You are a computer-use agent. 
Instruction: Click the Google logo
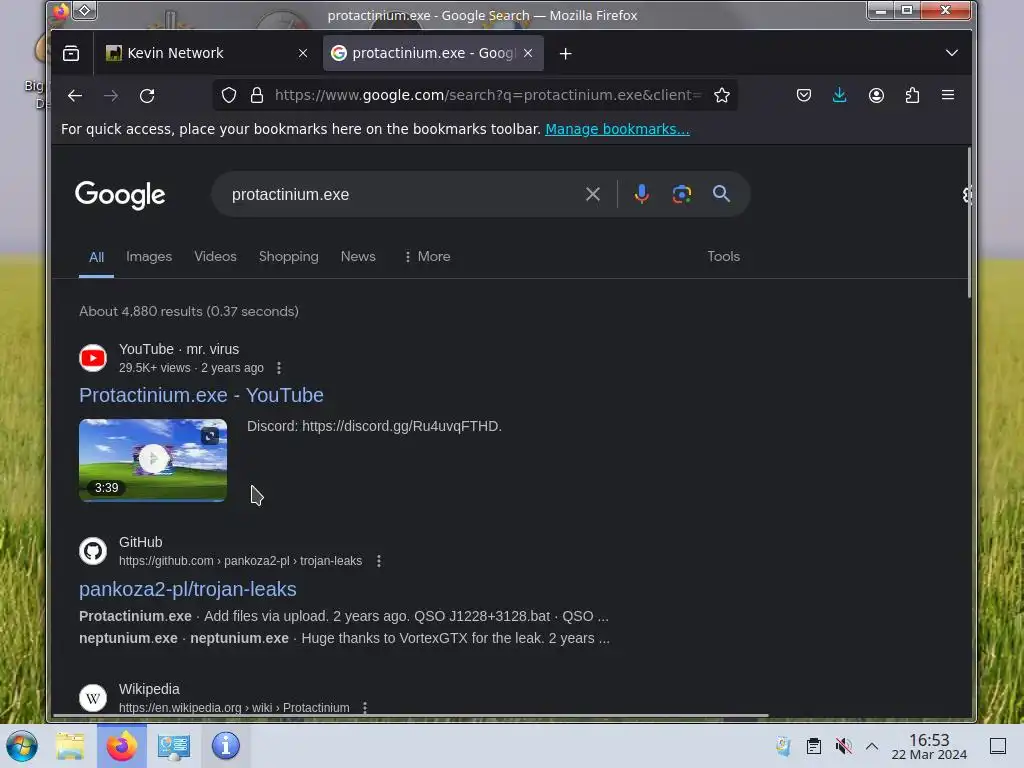120,195
